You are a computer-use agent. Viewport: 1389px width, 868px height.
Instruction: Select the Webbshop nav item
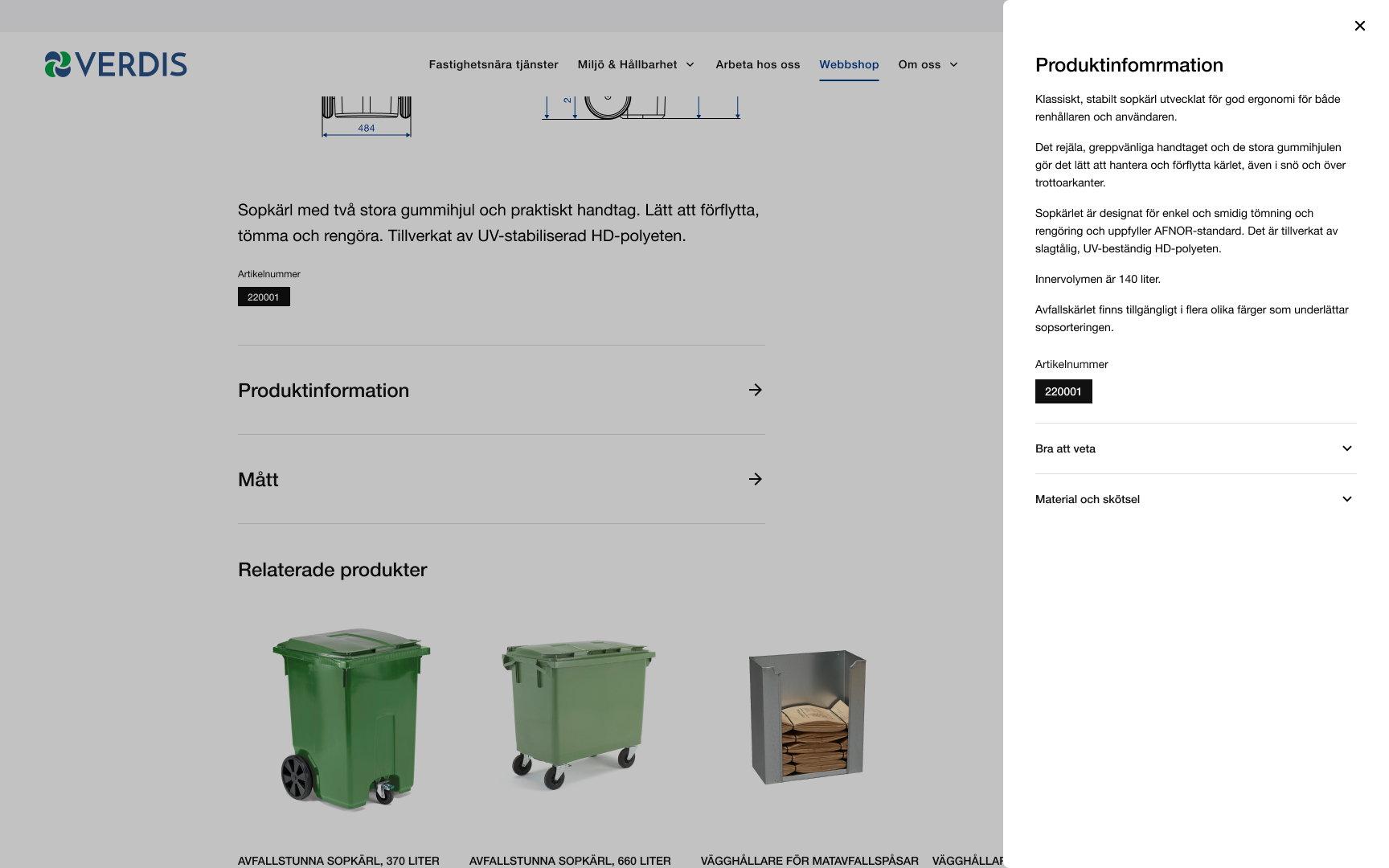click(x=849, y=64)
